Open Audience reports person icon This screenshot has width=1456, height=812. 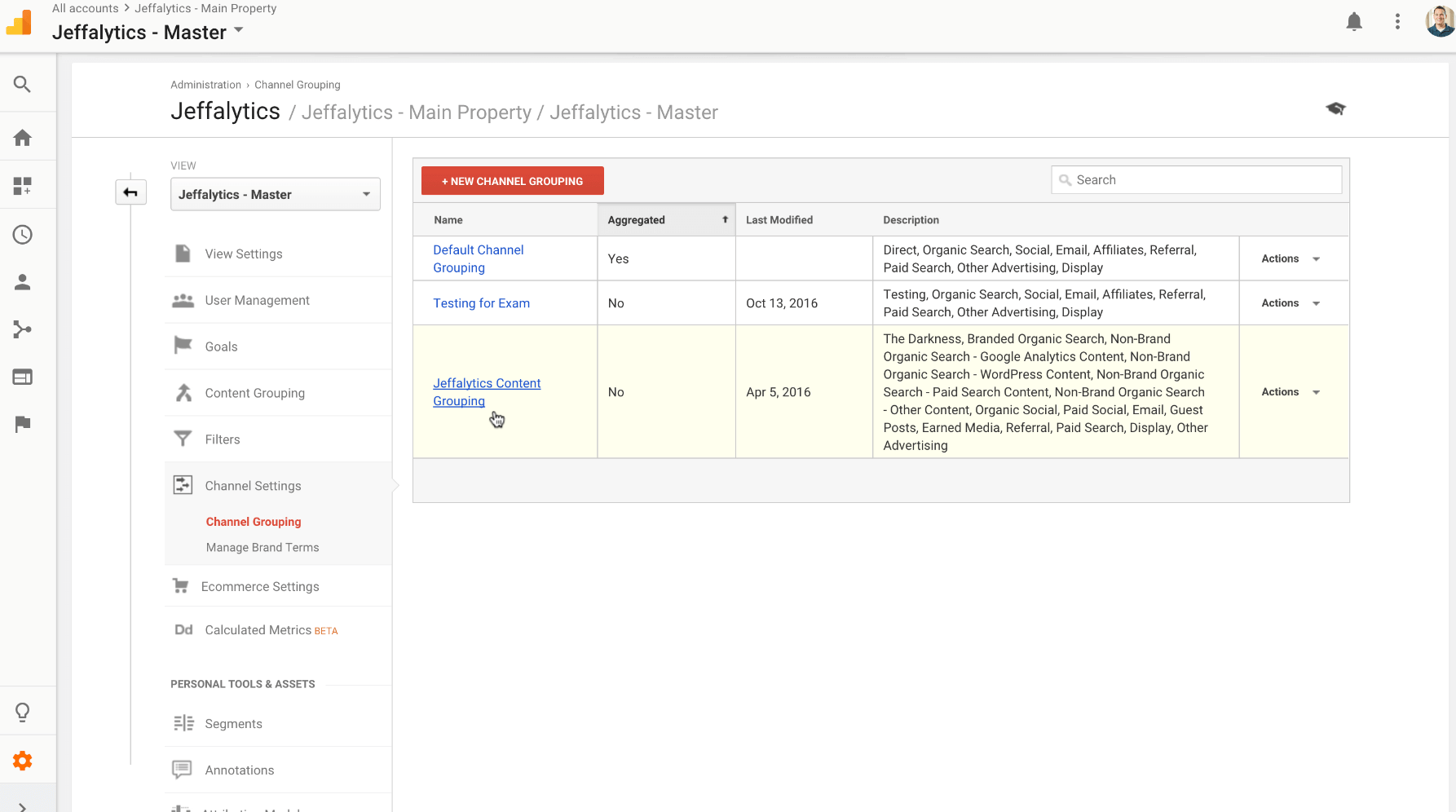tap(23, 282)
